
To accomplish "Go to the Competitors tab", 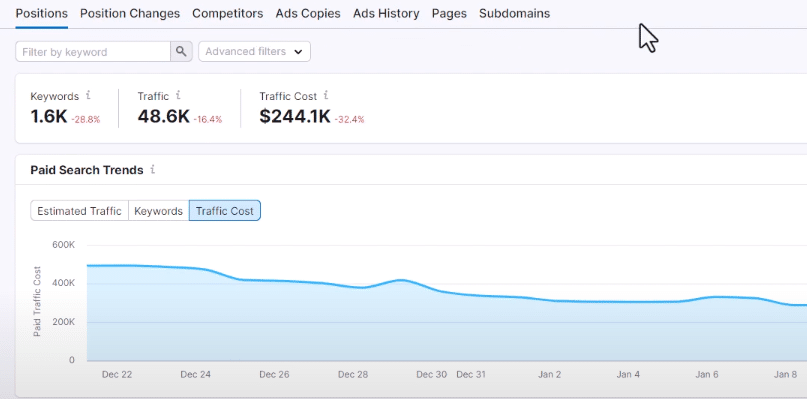I will 227,13.
